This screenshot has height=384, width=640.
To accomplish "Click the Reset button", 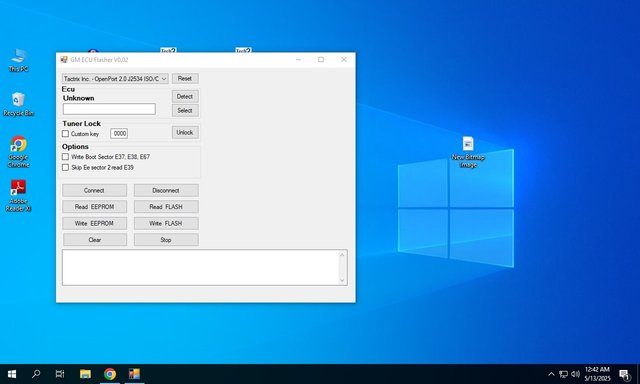I will click(x=185, y=78).
